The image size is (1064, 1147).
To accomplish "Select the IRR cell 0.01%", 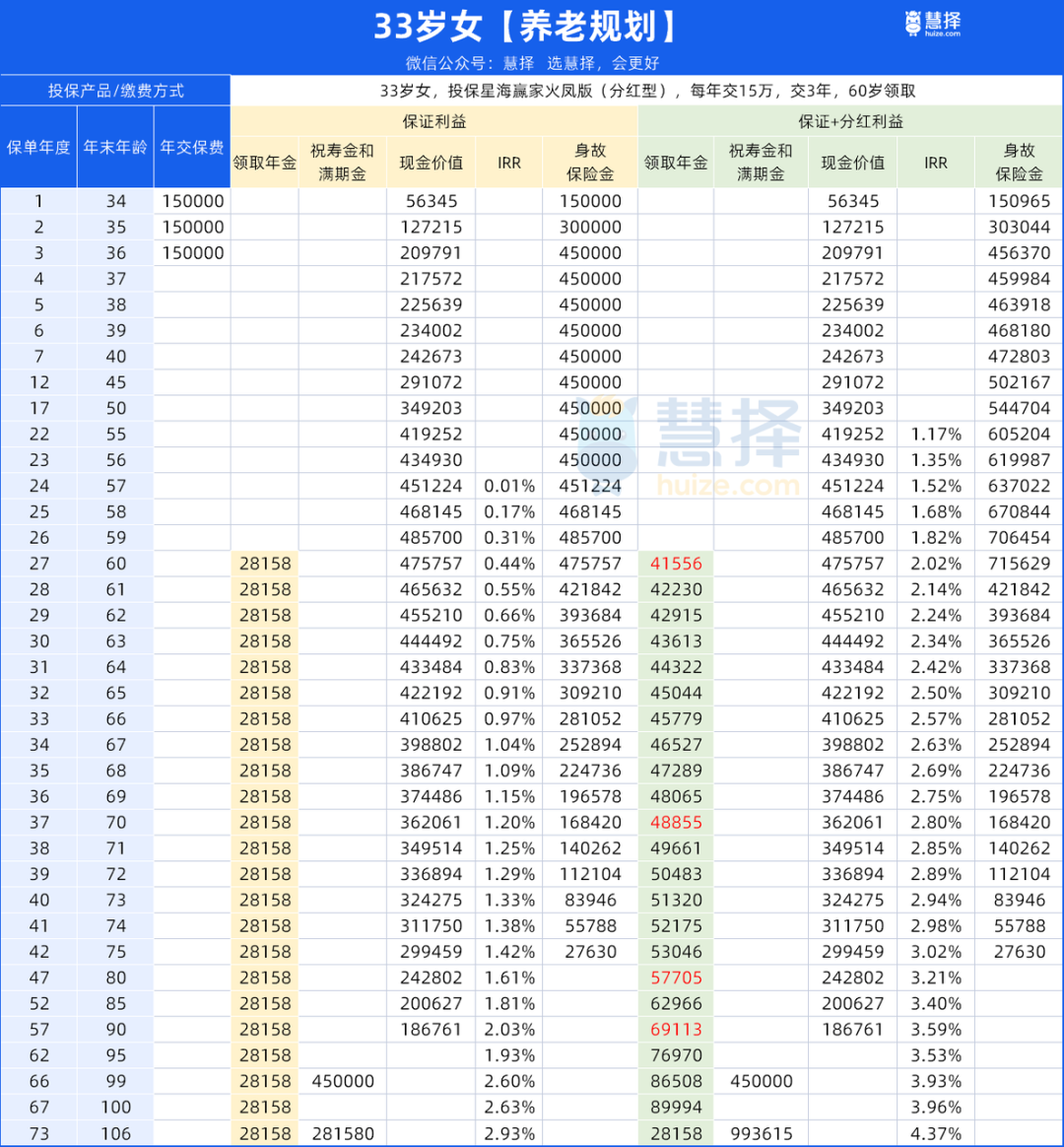I will point(509,486).
